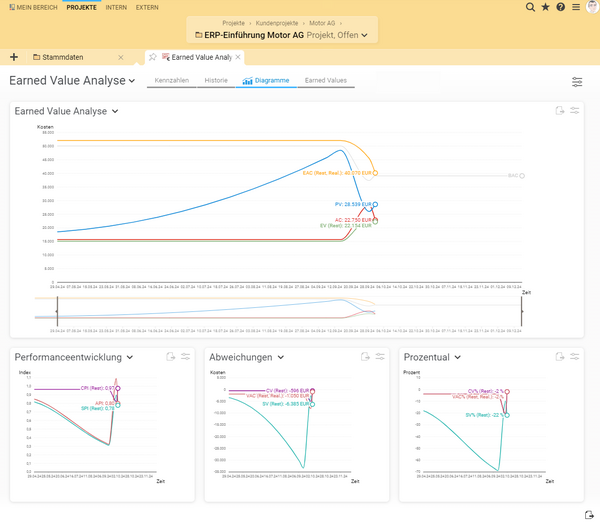The image size is (600, 524).
Task: Export the Performanceentwicklung chart
Action: [x=171, y=356]
